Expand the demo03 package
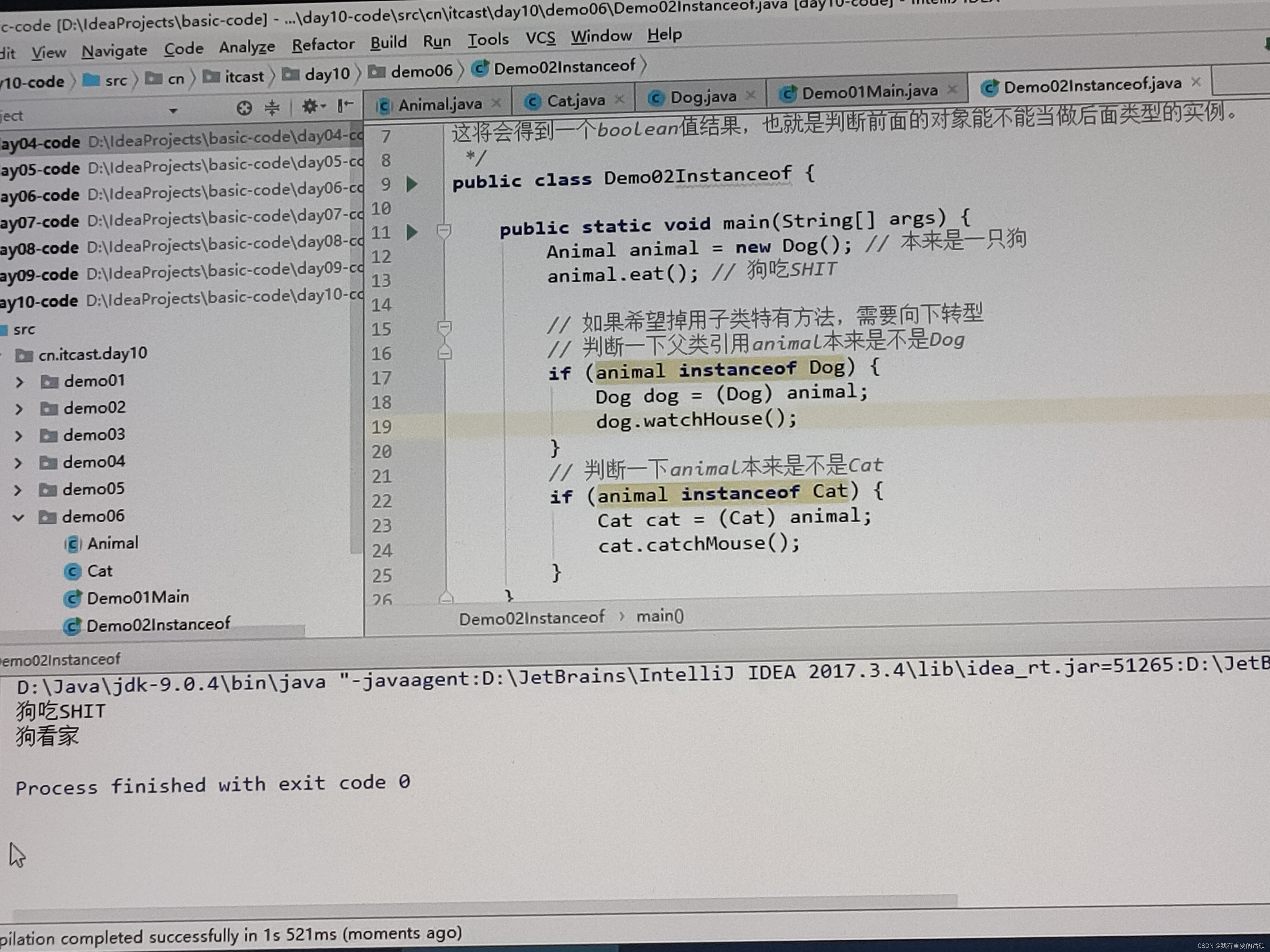 tap(18, 436)
